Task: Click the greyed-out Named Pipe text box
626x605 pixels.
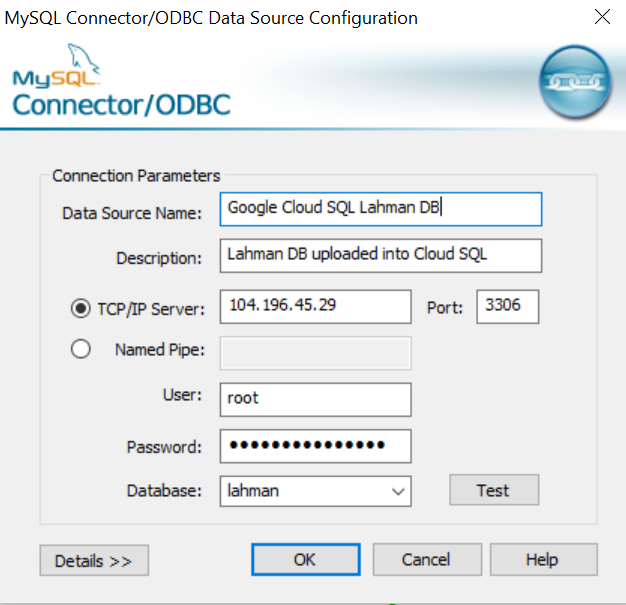Action: click(x=315, y=353)
